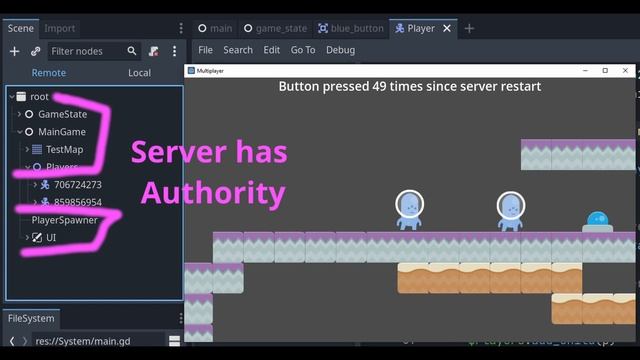640x360 pixels.
Task: Click the FileSystem back arrow
Action: (x=12, y=341)
